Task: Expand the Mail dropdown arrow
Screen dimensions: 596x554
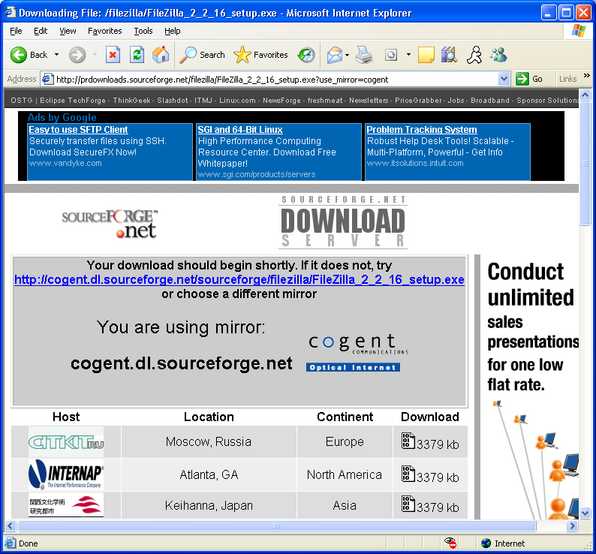Action: click(x=347, y=55)
